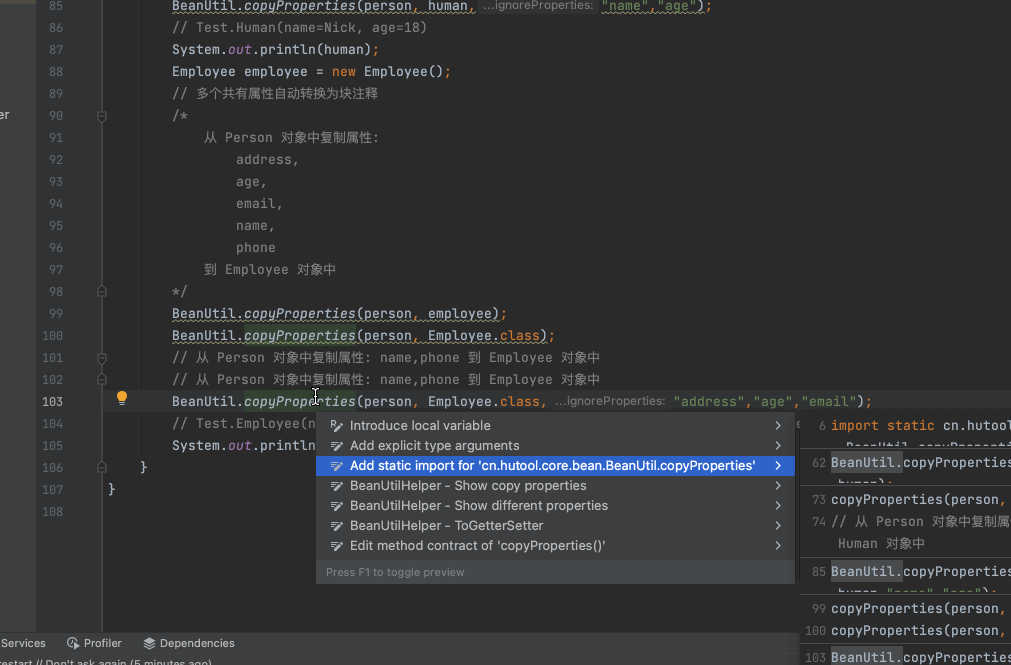Click the "address" string on line 103
Screen dimensions: 1011x665
tap(709, 402)
